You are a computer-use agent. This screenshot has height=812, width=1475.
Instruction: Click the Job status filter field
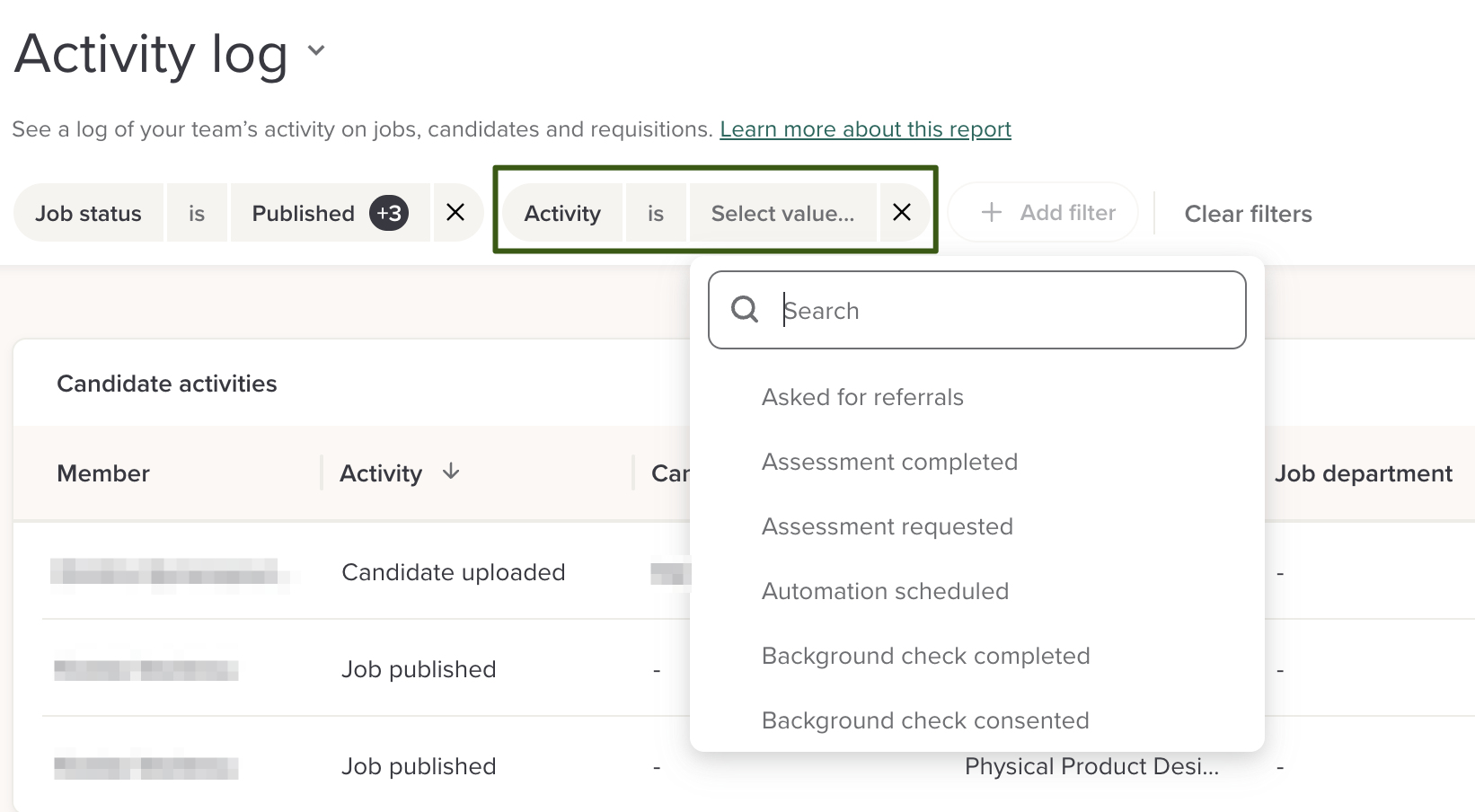pos(88,214)
